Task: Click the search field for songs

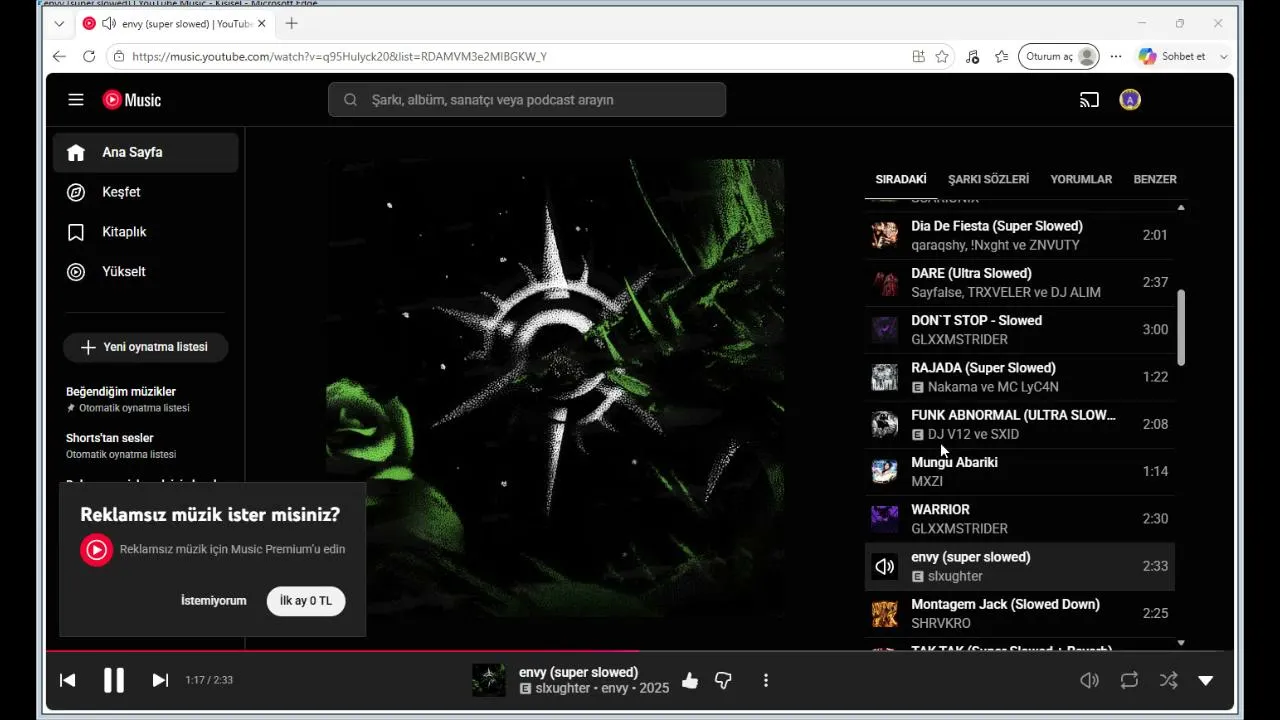Action: tap(527, 100)
